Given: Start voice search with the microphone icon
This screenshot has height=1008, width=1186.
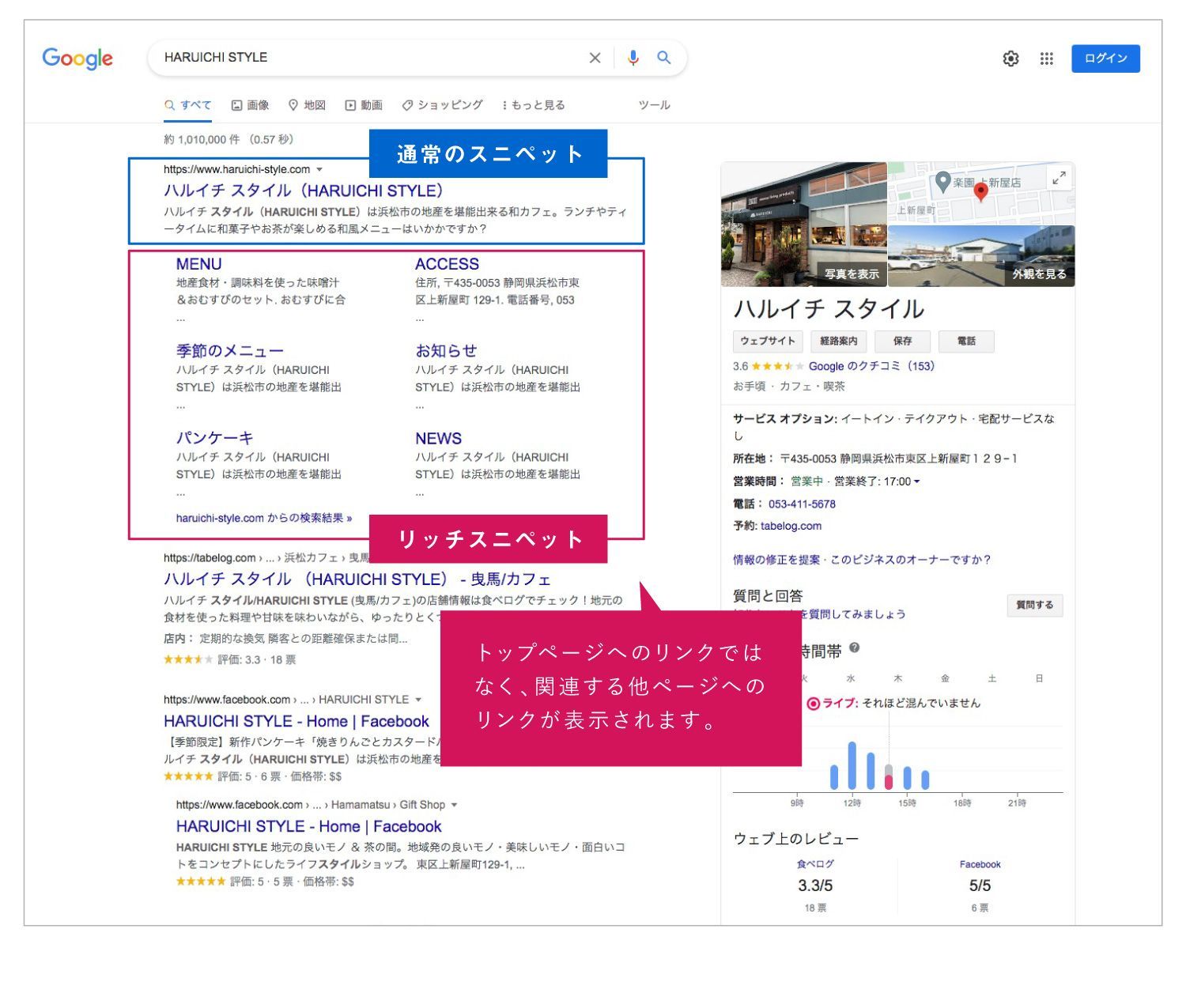Looking at the screenshot, I should coord(633,58).
